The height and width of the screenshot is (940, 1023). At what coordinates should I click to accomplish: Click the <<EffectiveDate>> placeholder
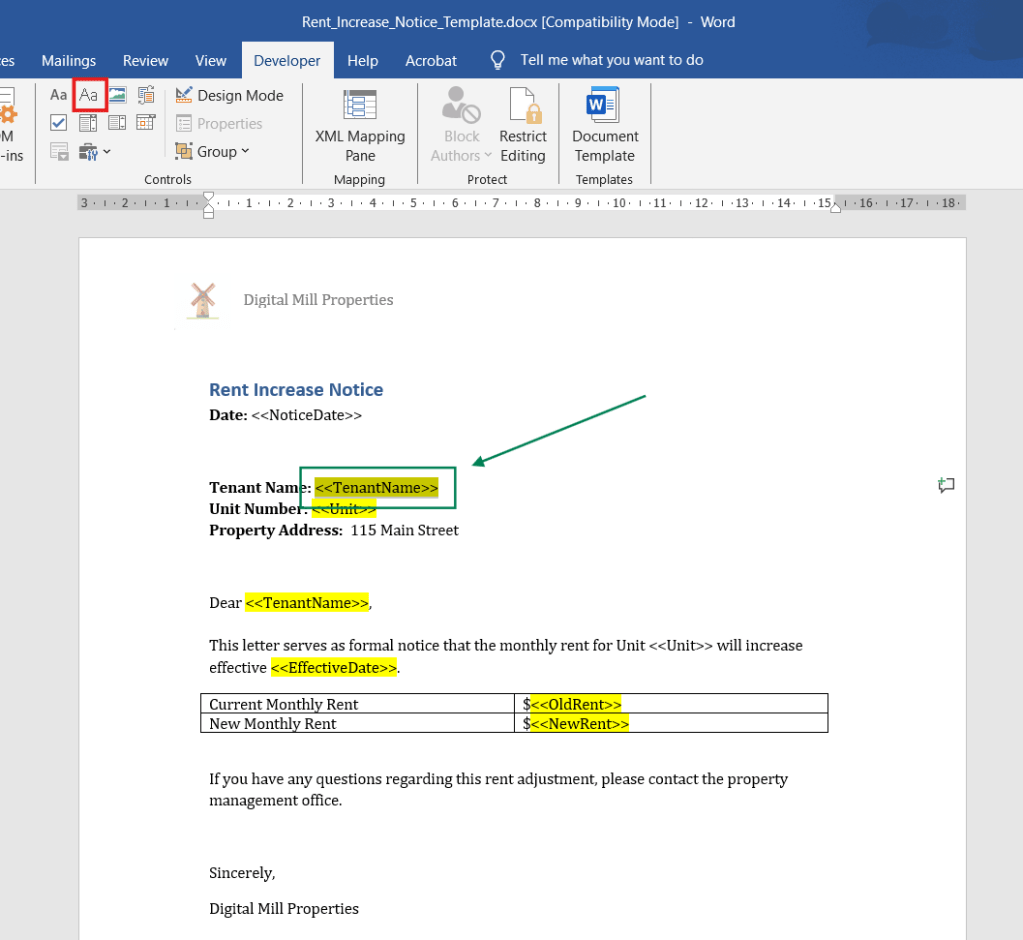click(333, 667)
